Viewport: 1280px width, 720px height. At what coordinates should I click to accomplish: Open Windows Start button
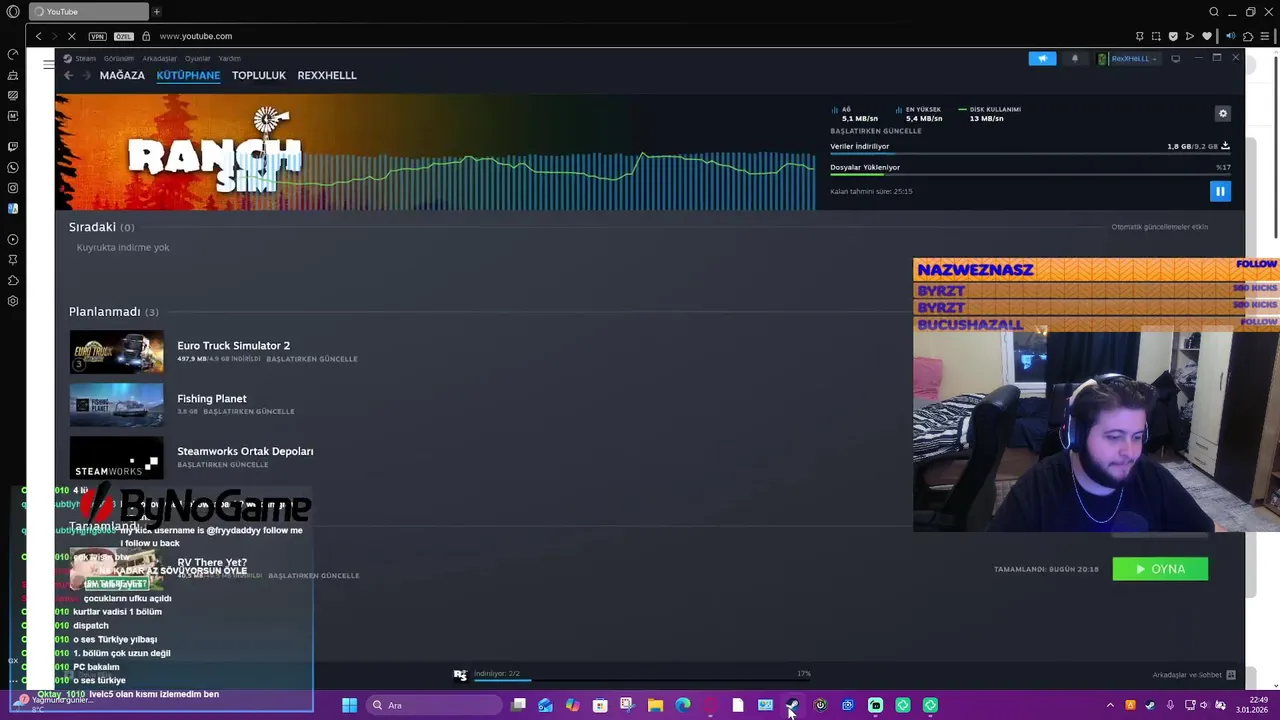[349, 705]
